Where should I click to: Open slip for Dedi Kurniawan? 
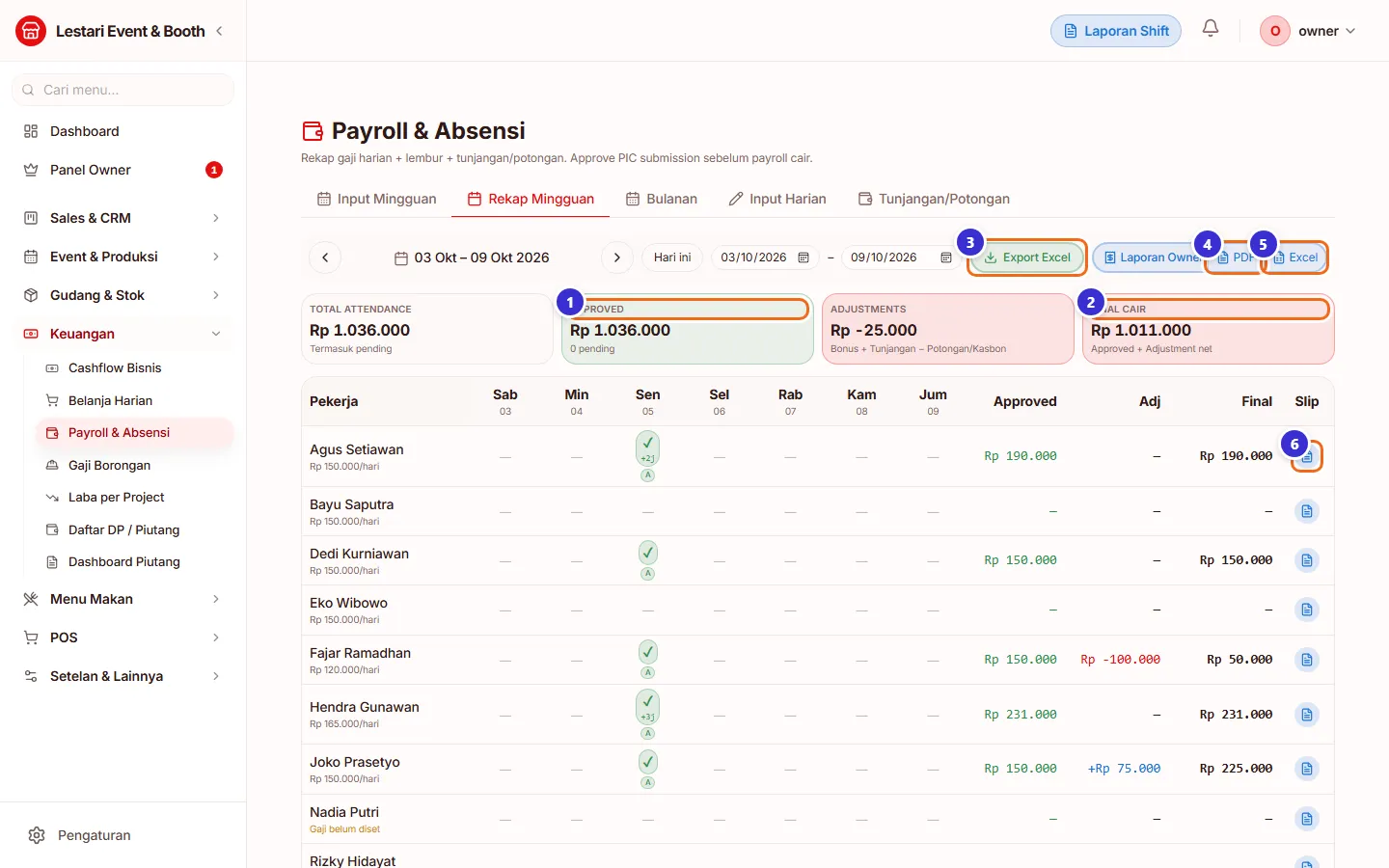point(1307,560)
